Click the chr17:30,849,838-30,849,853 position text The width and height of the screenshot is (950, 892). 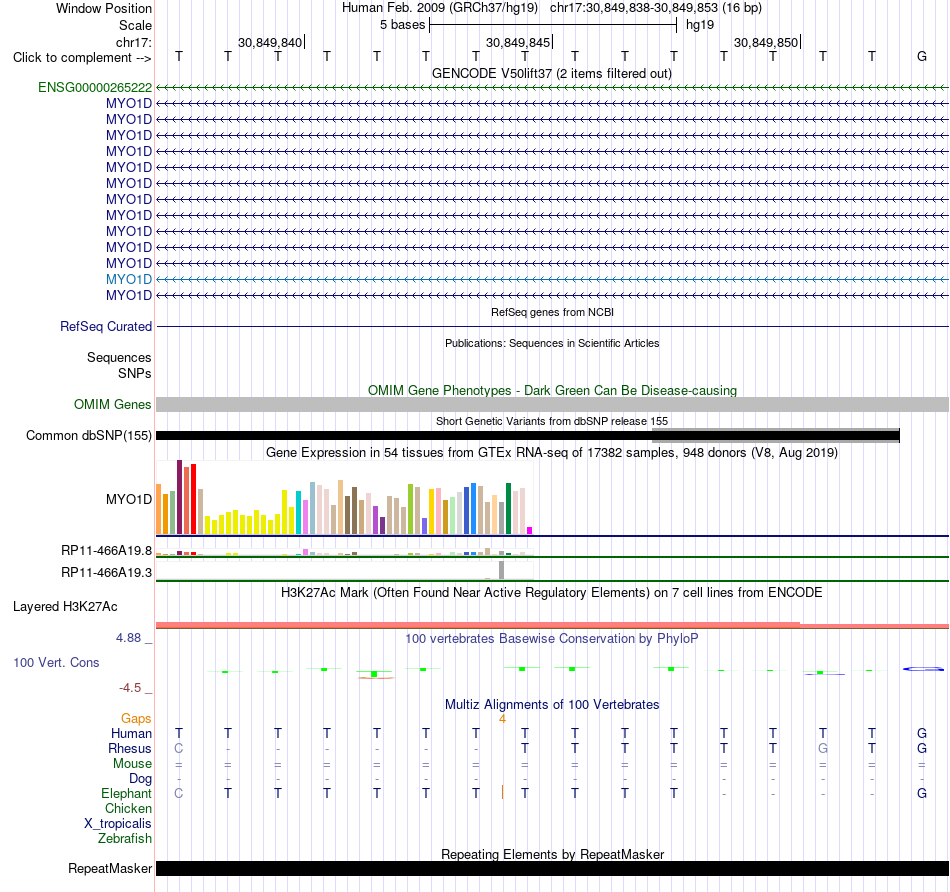tap(634, 8)
